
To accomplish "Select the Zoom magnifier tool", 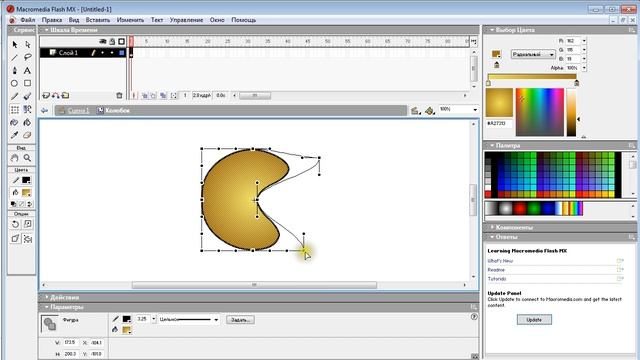I will (27, 158).
